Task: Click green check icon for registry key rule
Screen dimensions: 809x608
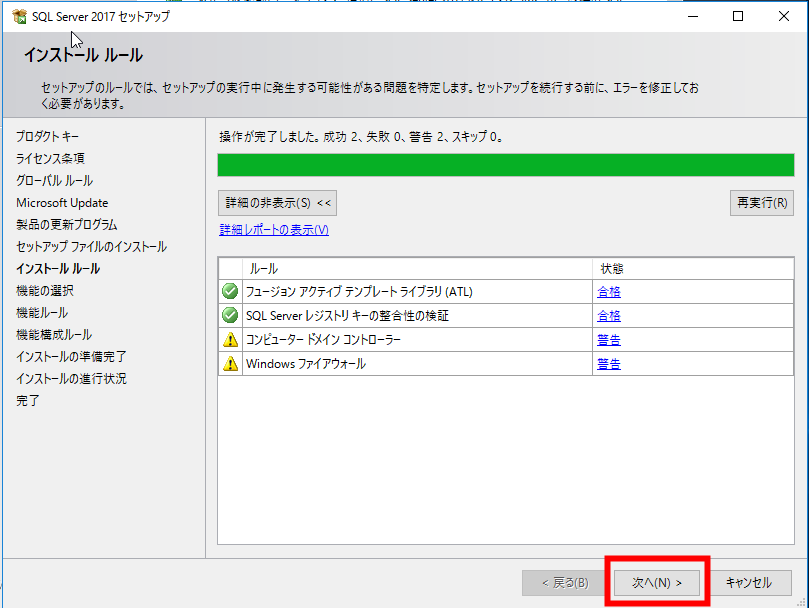Action: coord(230,315)
